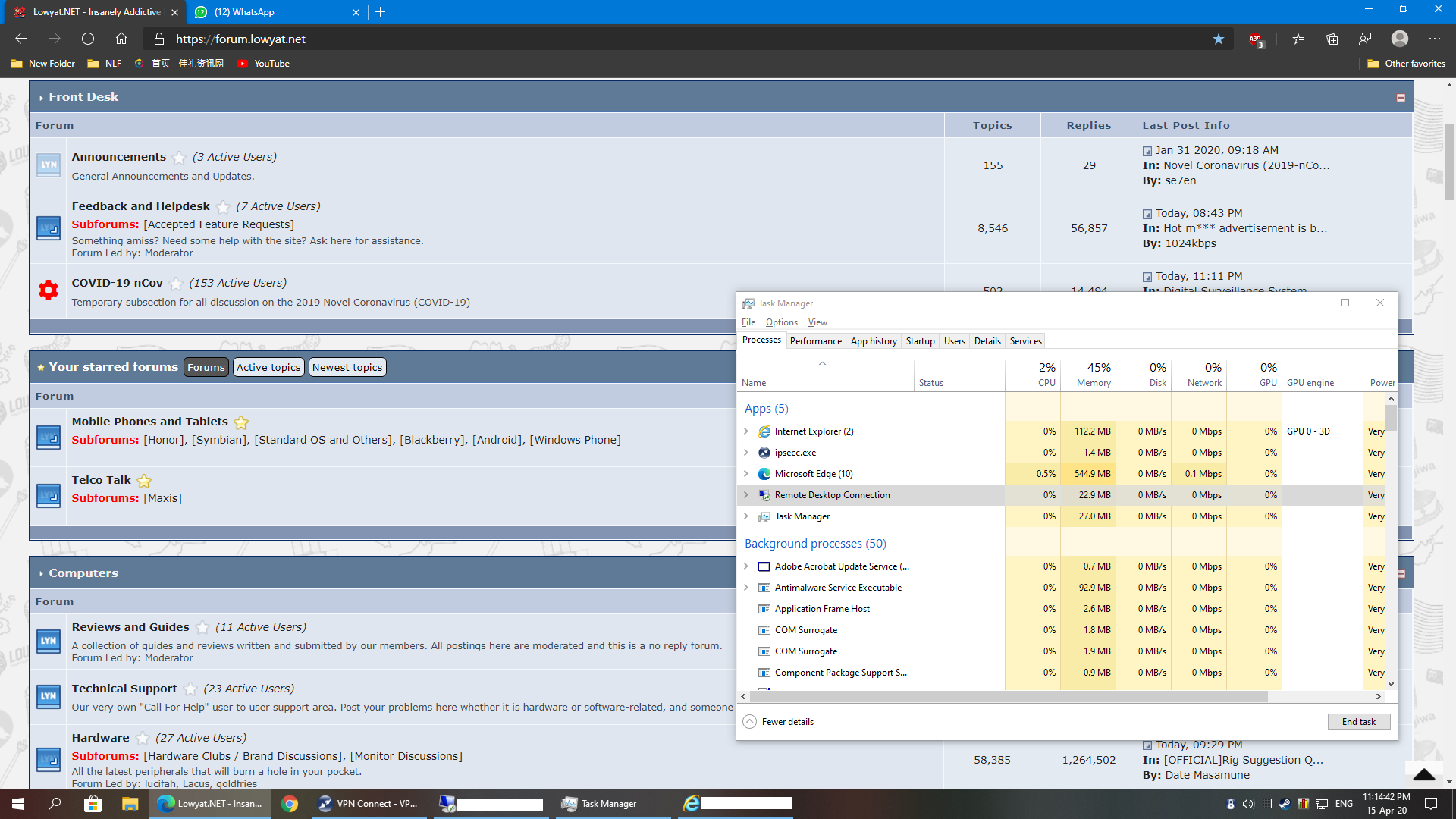The width and height of the screenshot is (1456, 819).
Task: Open the browser home page icon
Action: coord(121,39)
